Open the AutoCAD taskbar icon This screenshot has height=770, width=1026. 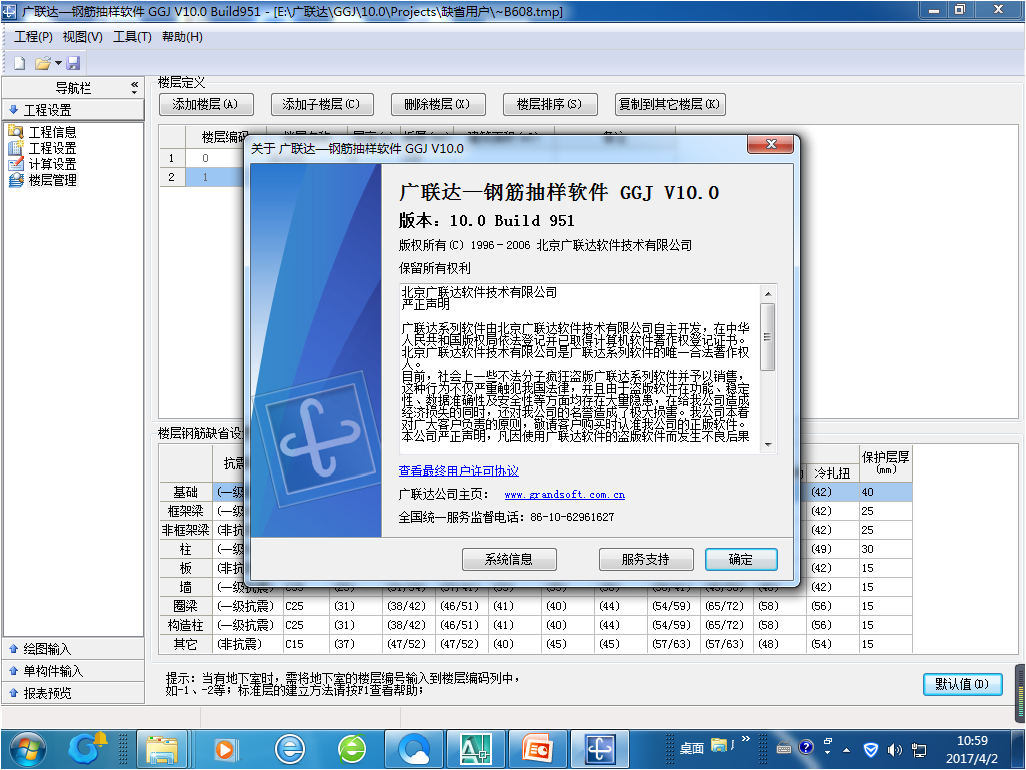coord(476,749)
